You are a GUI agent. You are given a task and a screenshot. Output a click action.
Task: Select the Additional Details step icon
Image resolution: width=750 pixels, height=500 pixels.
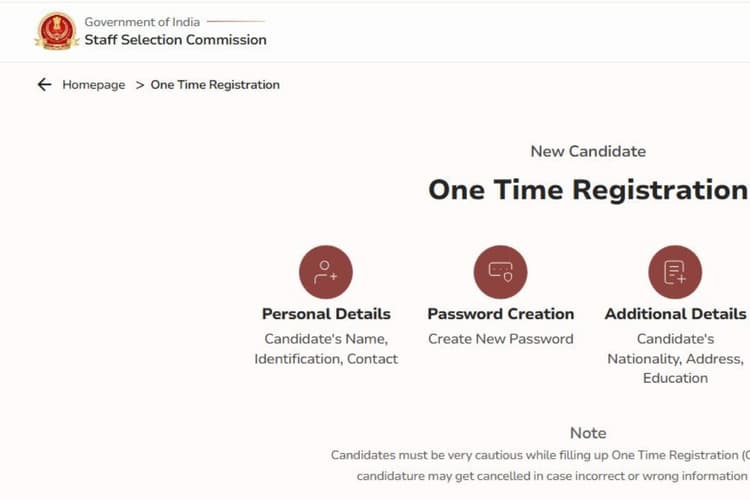[675, 272]
